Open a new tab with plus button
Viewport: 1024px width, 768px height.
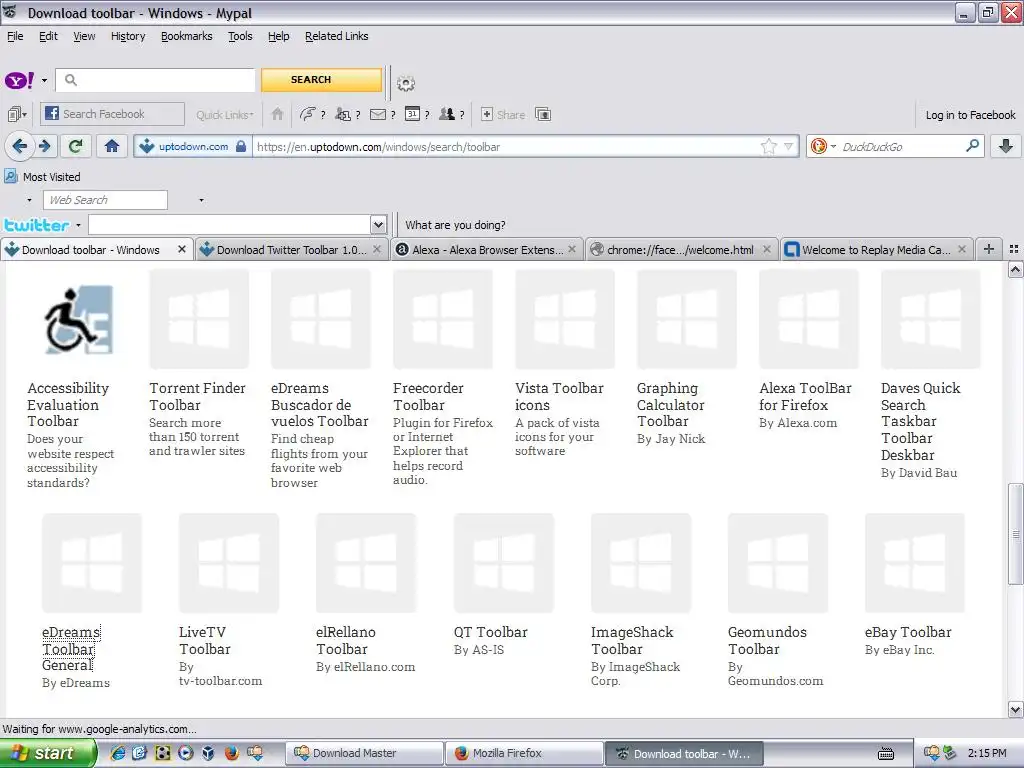coord(989,249)
